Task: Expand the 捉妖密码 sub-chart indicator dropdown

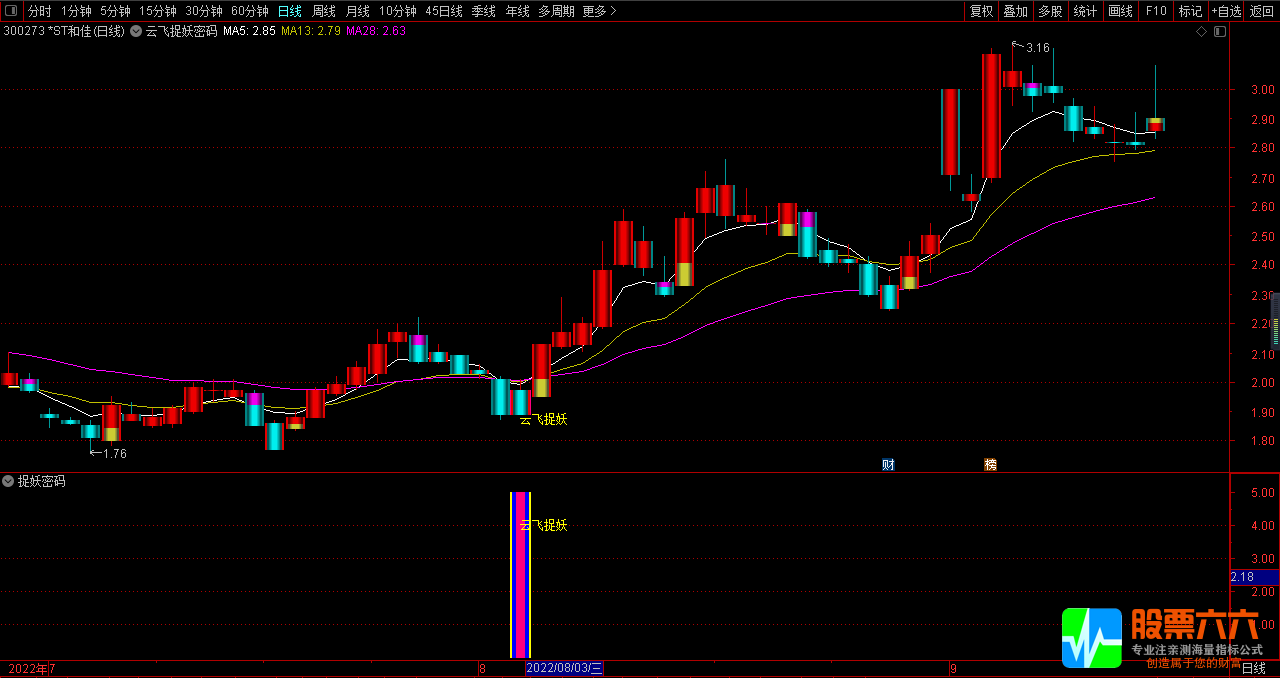Action: point(9,481)
